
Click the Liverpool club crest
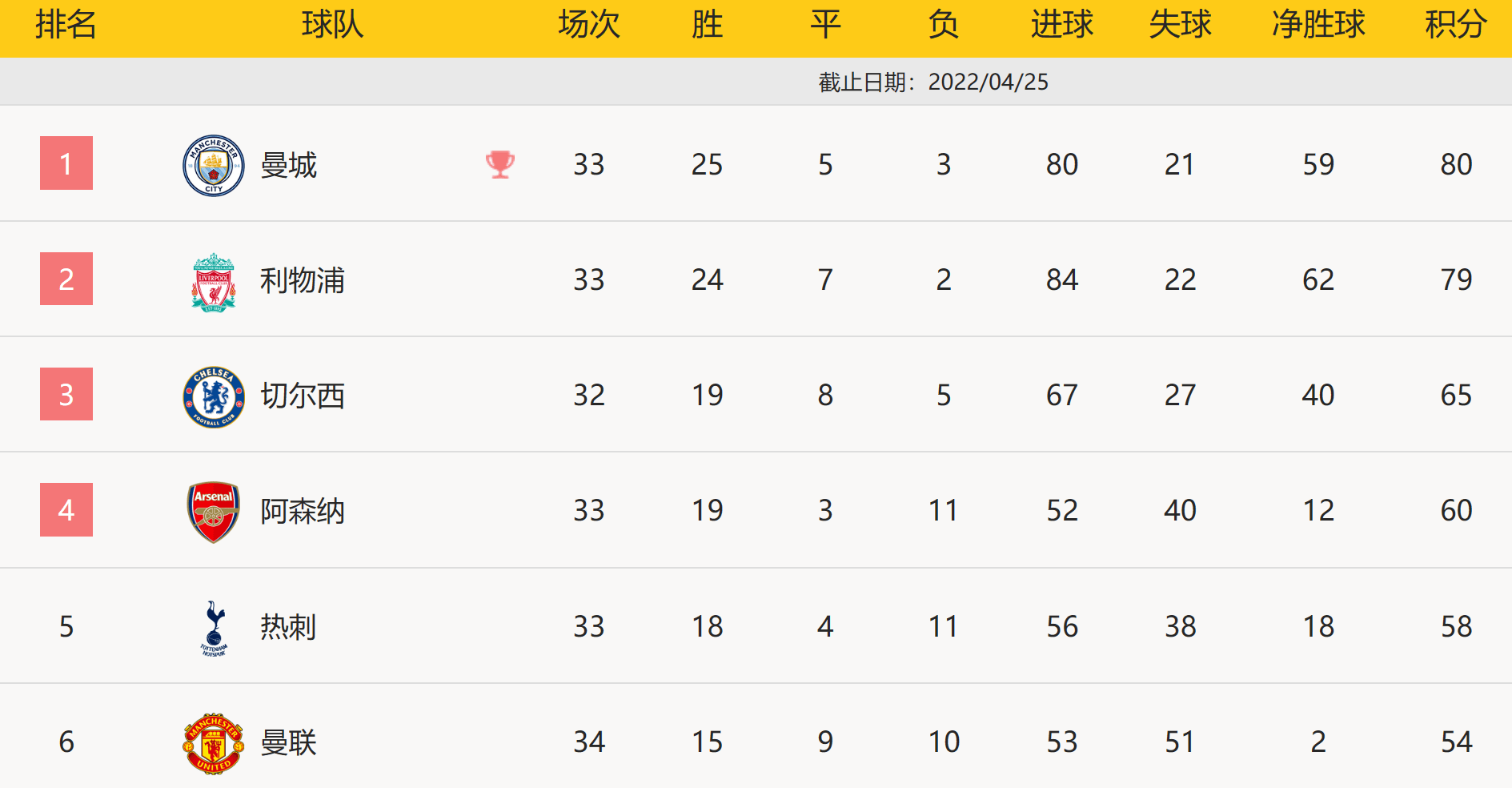click(x=214, y=282)
